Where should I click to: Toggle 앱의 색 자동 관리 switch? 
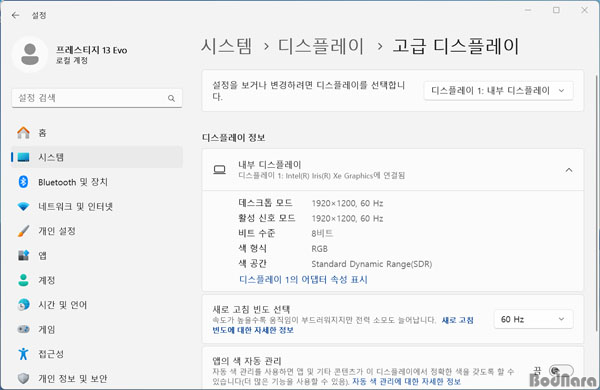[561, 370]
